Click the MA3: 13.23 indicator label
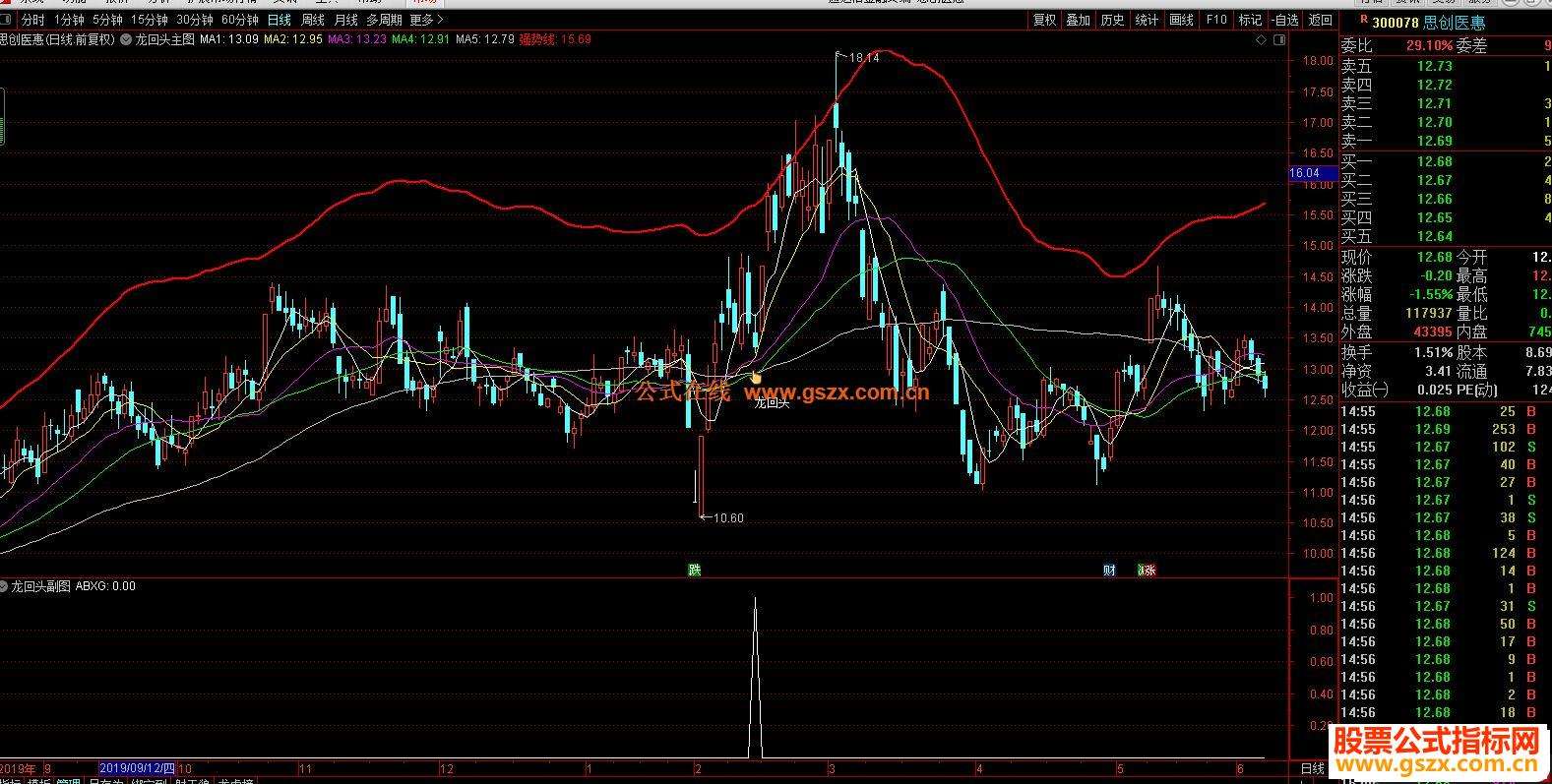 (356, 39)
